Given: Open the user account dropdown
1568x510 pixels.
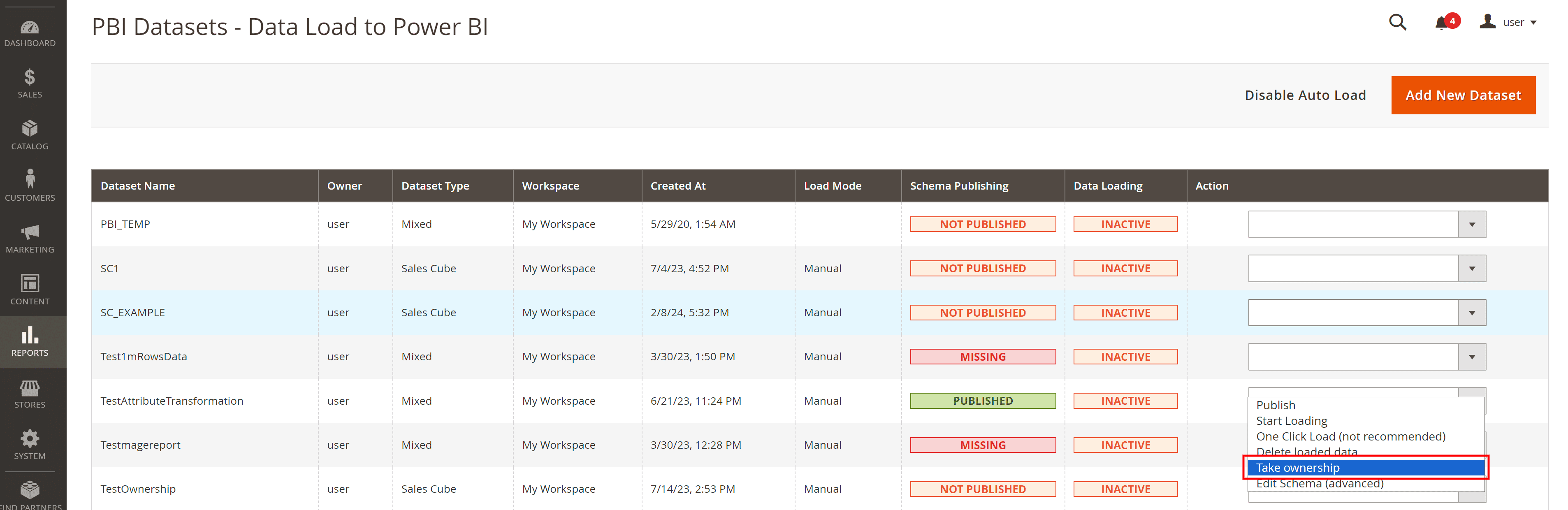Looking at the screenshot, I should tap(1508, 23).
